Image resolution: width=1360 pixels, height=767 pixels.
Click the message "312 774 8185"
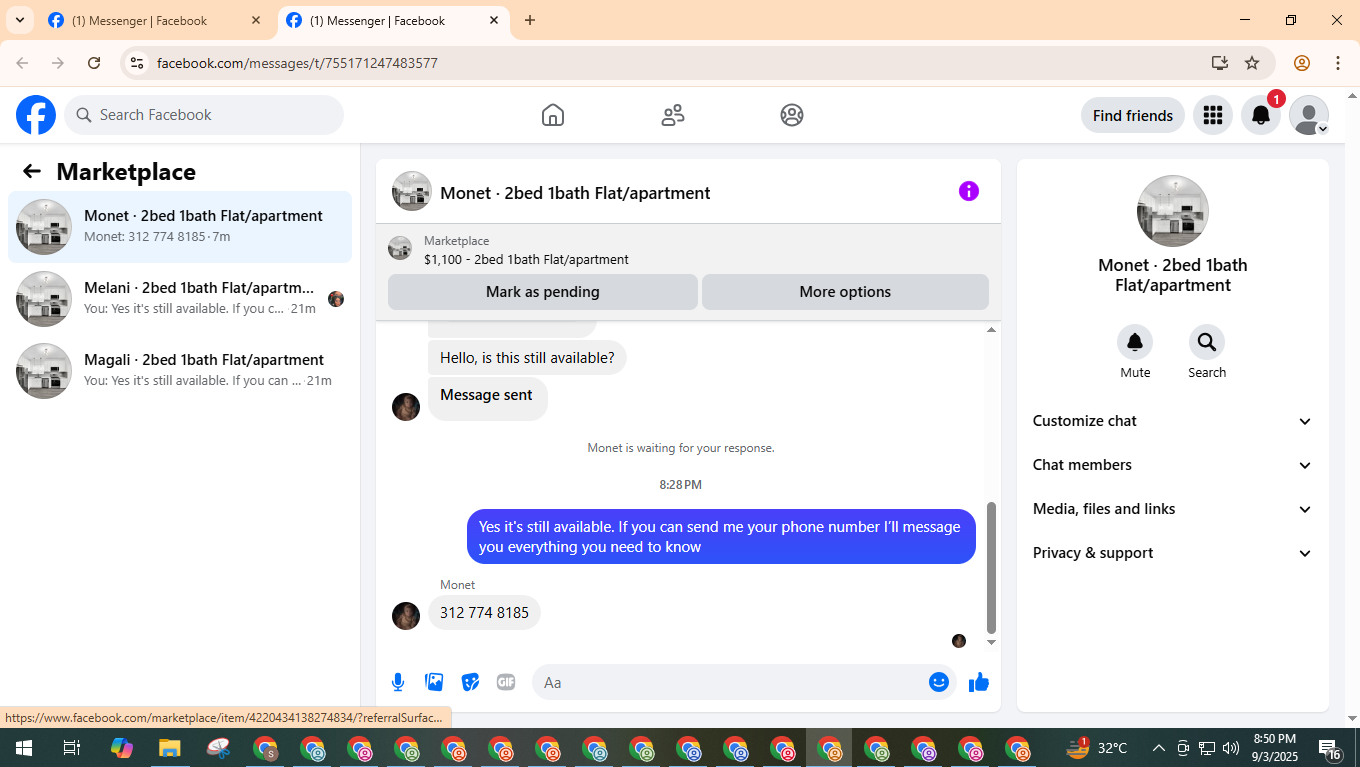coord(484,613)
